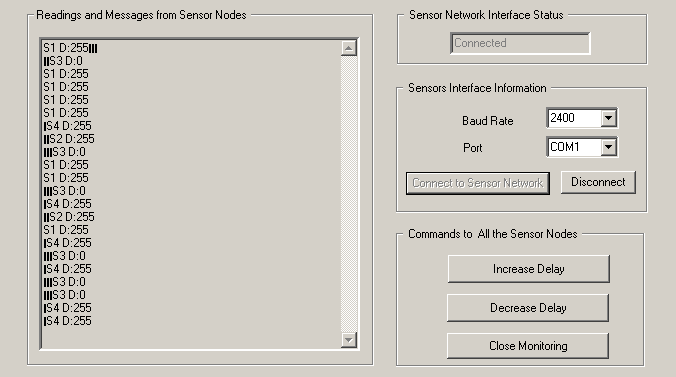Click the Baud Rate label

(x=488, y=121)
